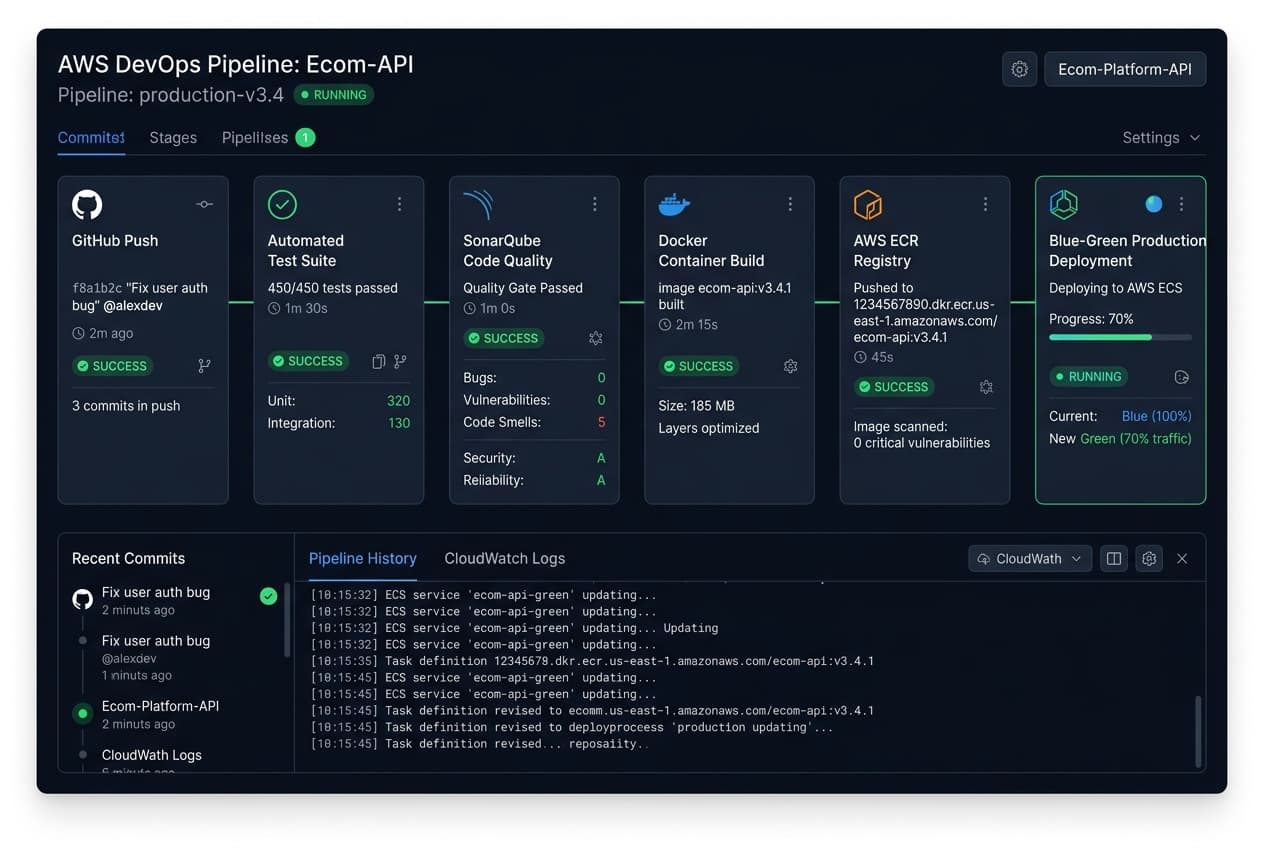Switch to the Stages tab
This screenshot has height=848, width=1264.
tap(173, 138)
